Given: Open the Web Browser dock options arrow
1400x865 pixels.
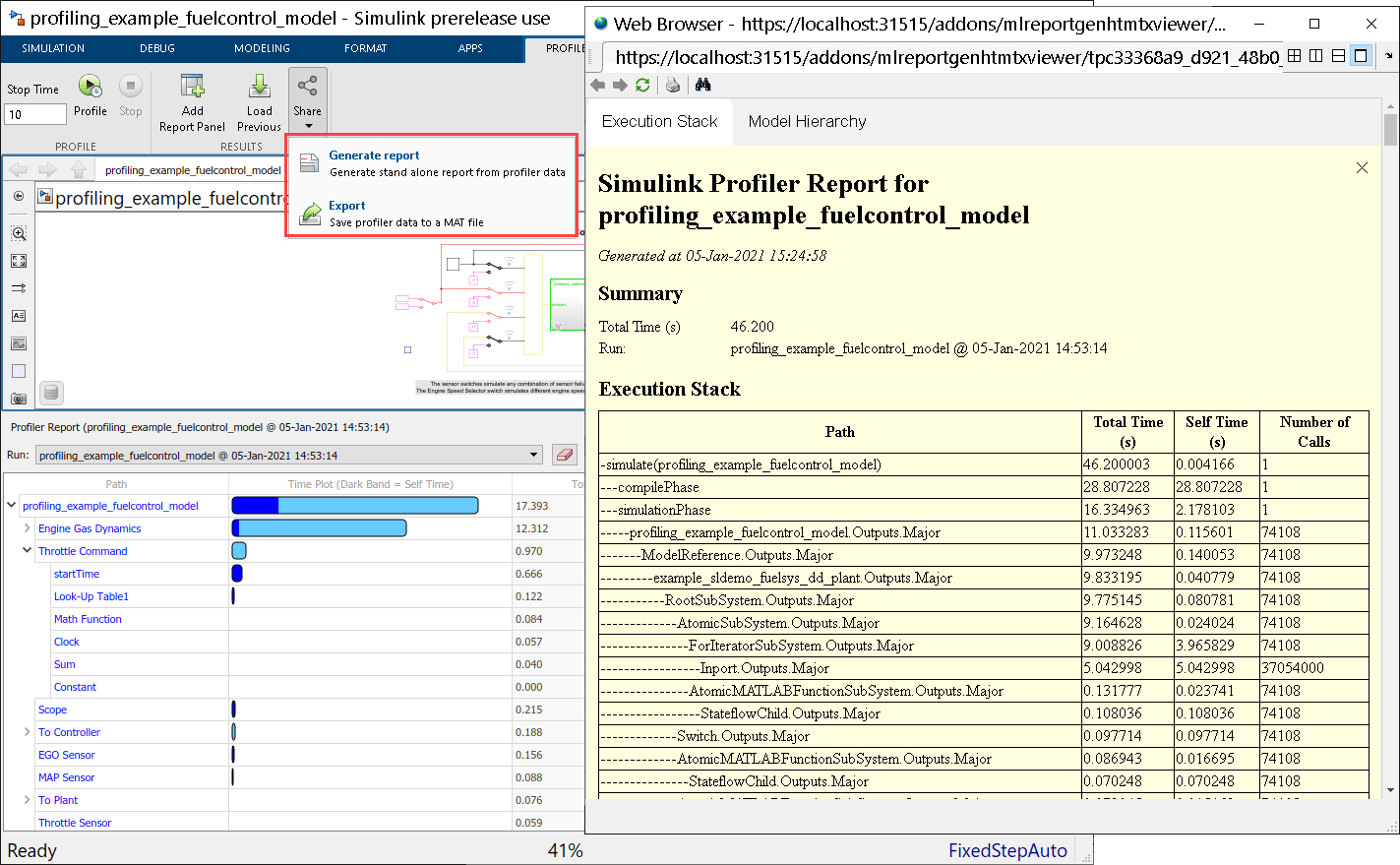Looking at the screenshot, I should tap(1389, 56).
